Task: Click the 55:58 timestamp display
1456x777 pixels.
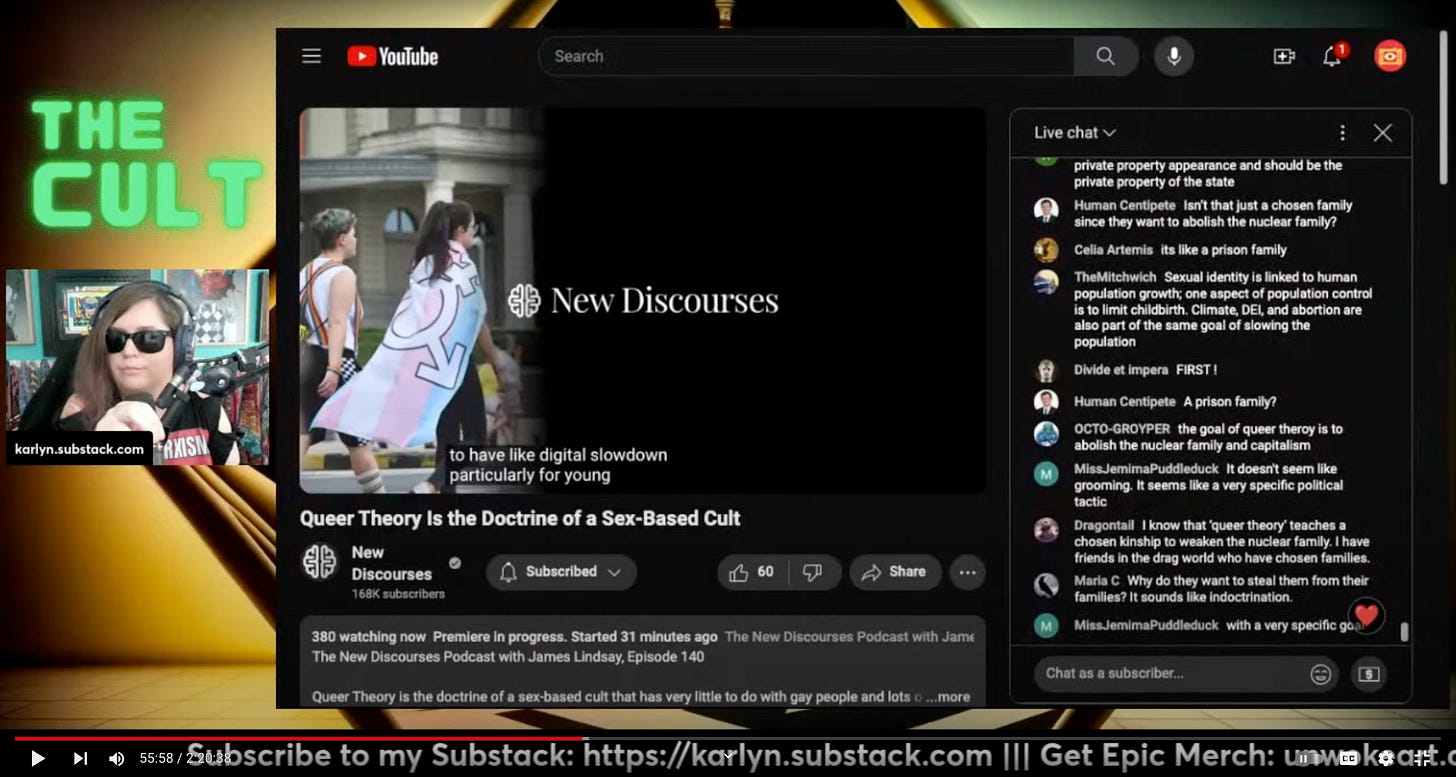Action: coord(157,759)
